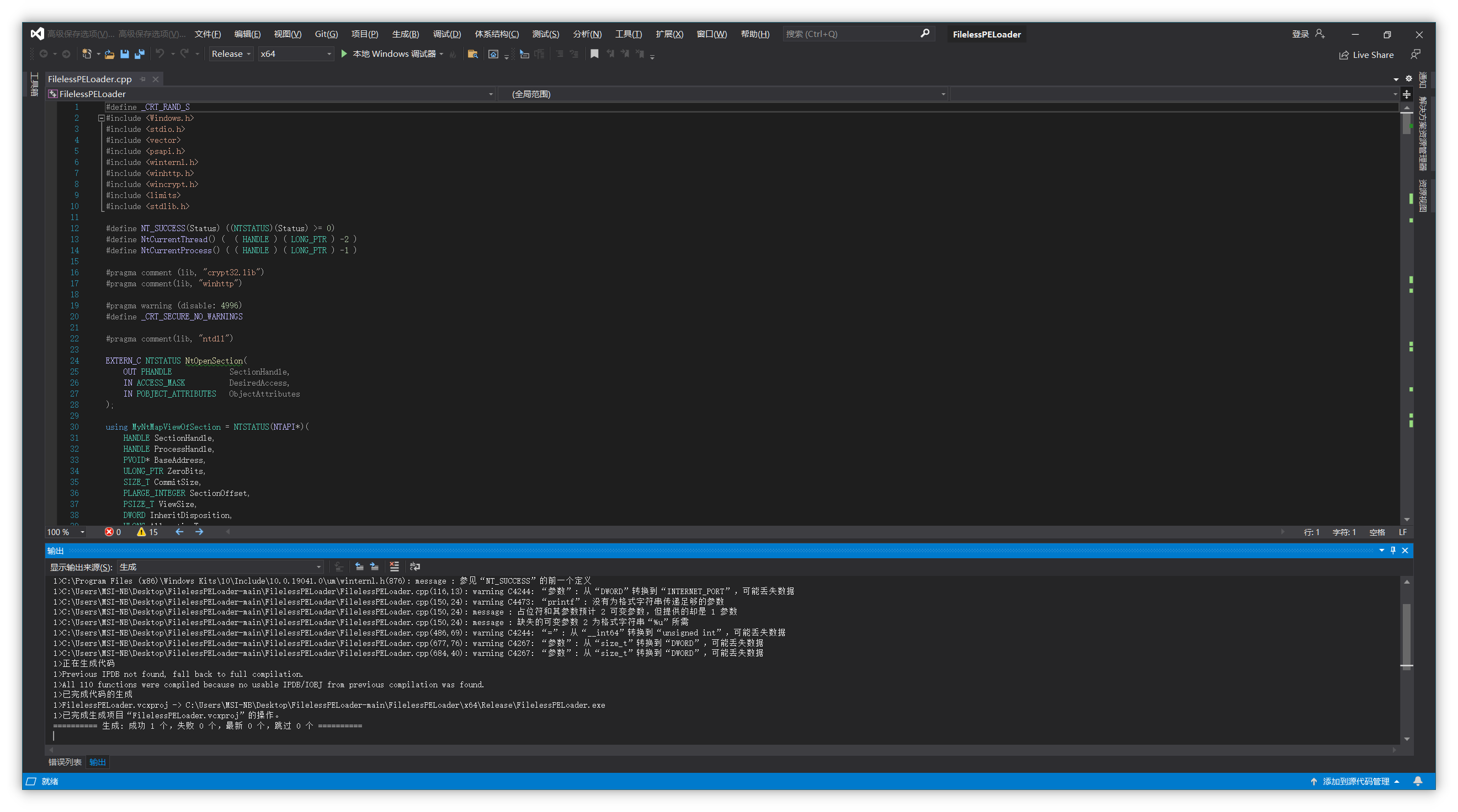Click the 空格 indentation indicator
The image size is (1458, 812).
coord(1376,532)
